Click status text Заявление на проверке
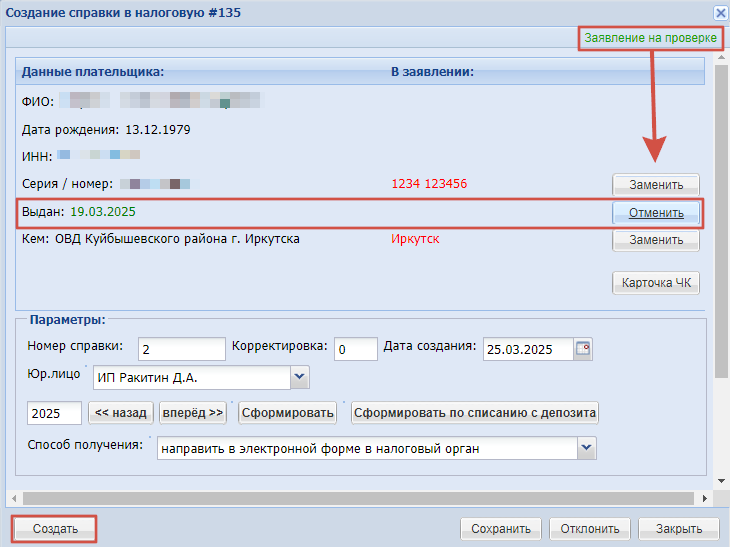This screenshot has width=730, height=547. [650, 38]
